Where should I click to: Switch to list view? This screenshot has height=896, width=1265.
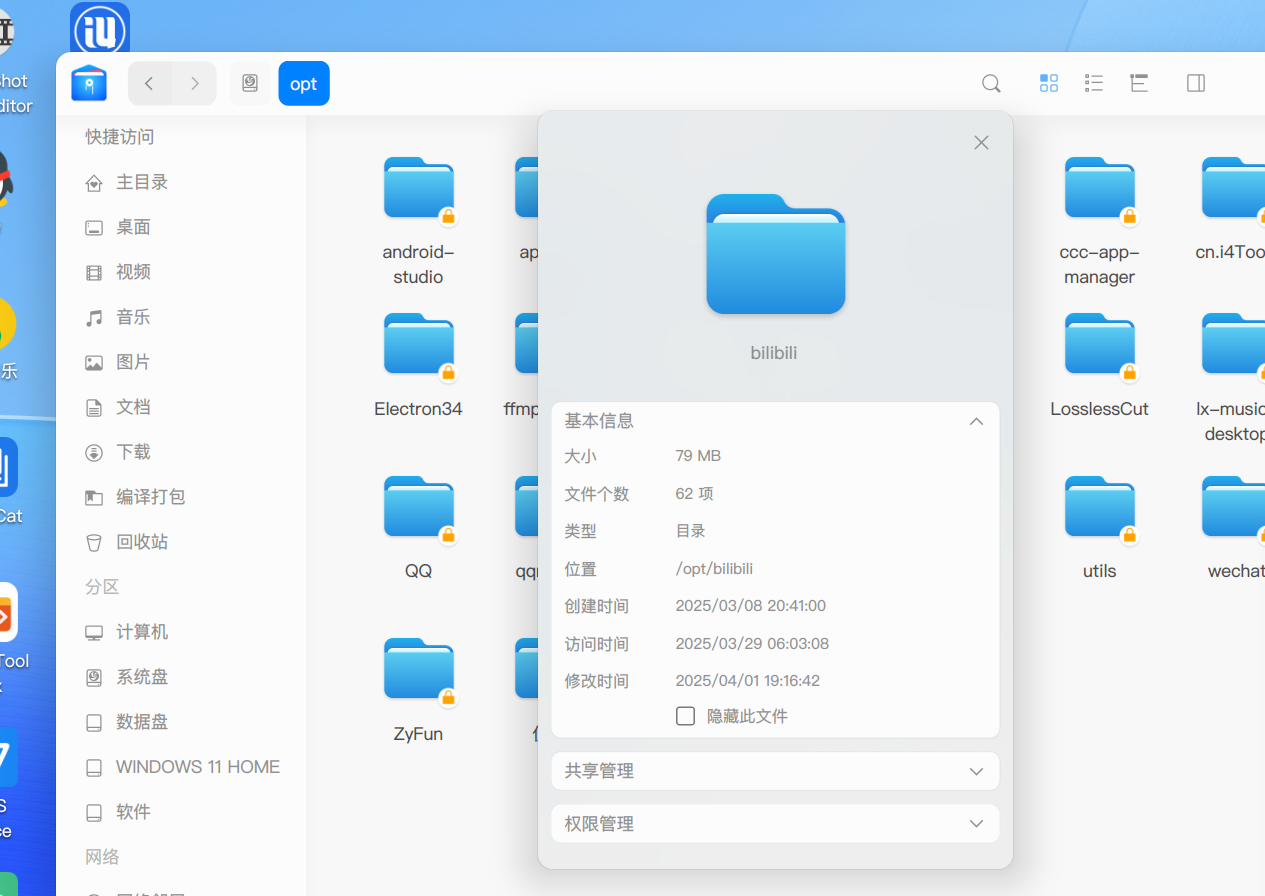[1094, 83]
